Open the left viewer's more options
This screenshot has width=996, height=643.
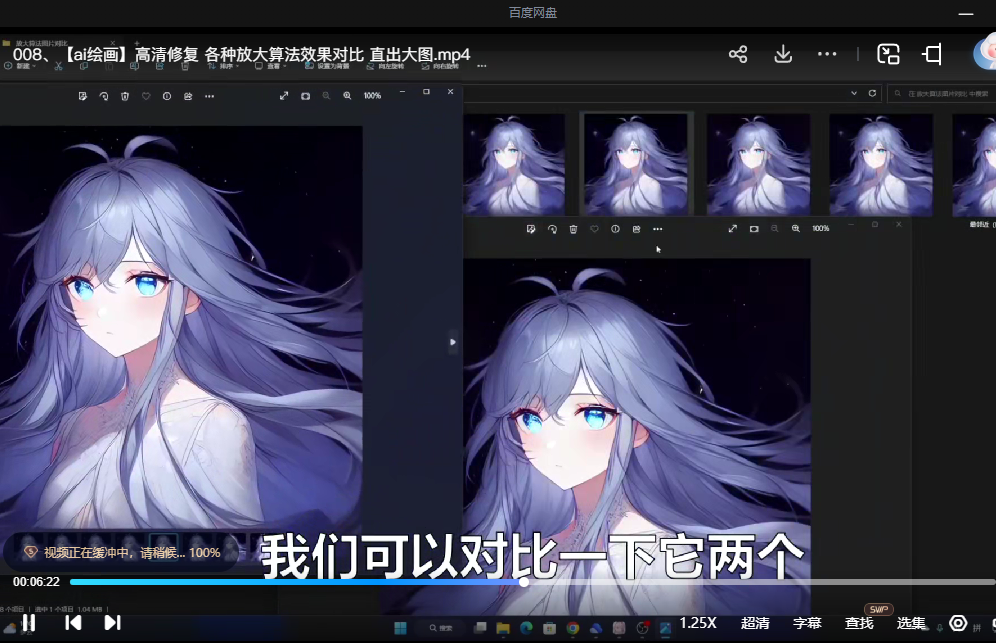tap(210, 96)
